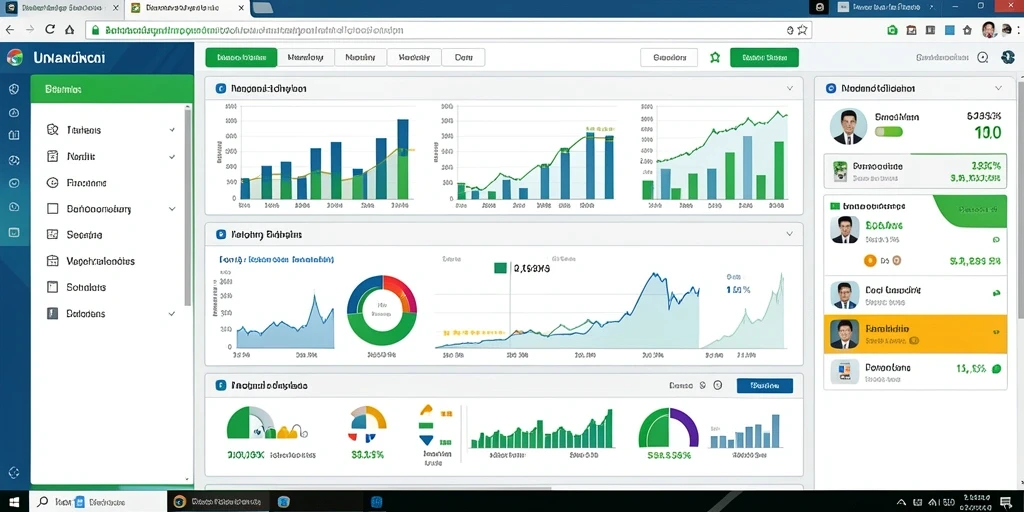This screenshot has height=512, width=1024.
Task: Check the empty square box in the fourth sidebar item
Action: pos(54,209)
